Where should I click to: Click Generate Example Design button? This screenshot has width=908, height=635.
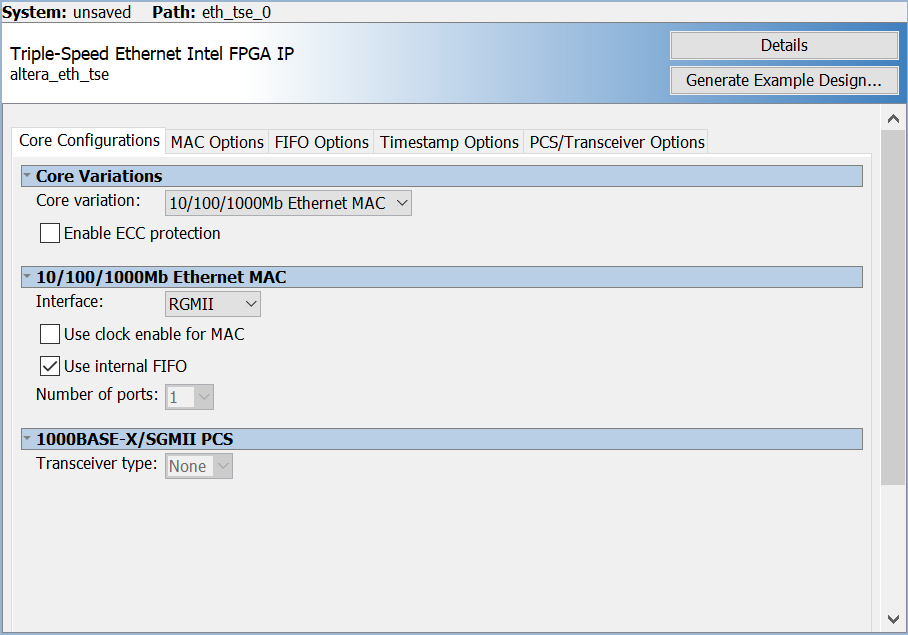coord(784,80)
